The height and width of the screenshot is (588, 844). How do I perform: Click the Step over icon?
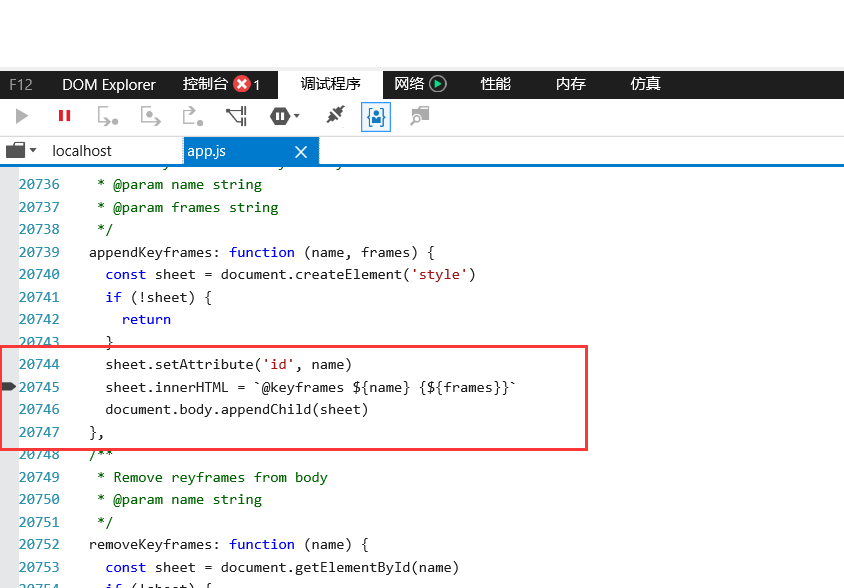pos(150,116)
